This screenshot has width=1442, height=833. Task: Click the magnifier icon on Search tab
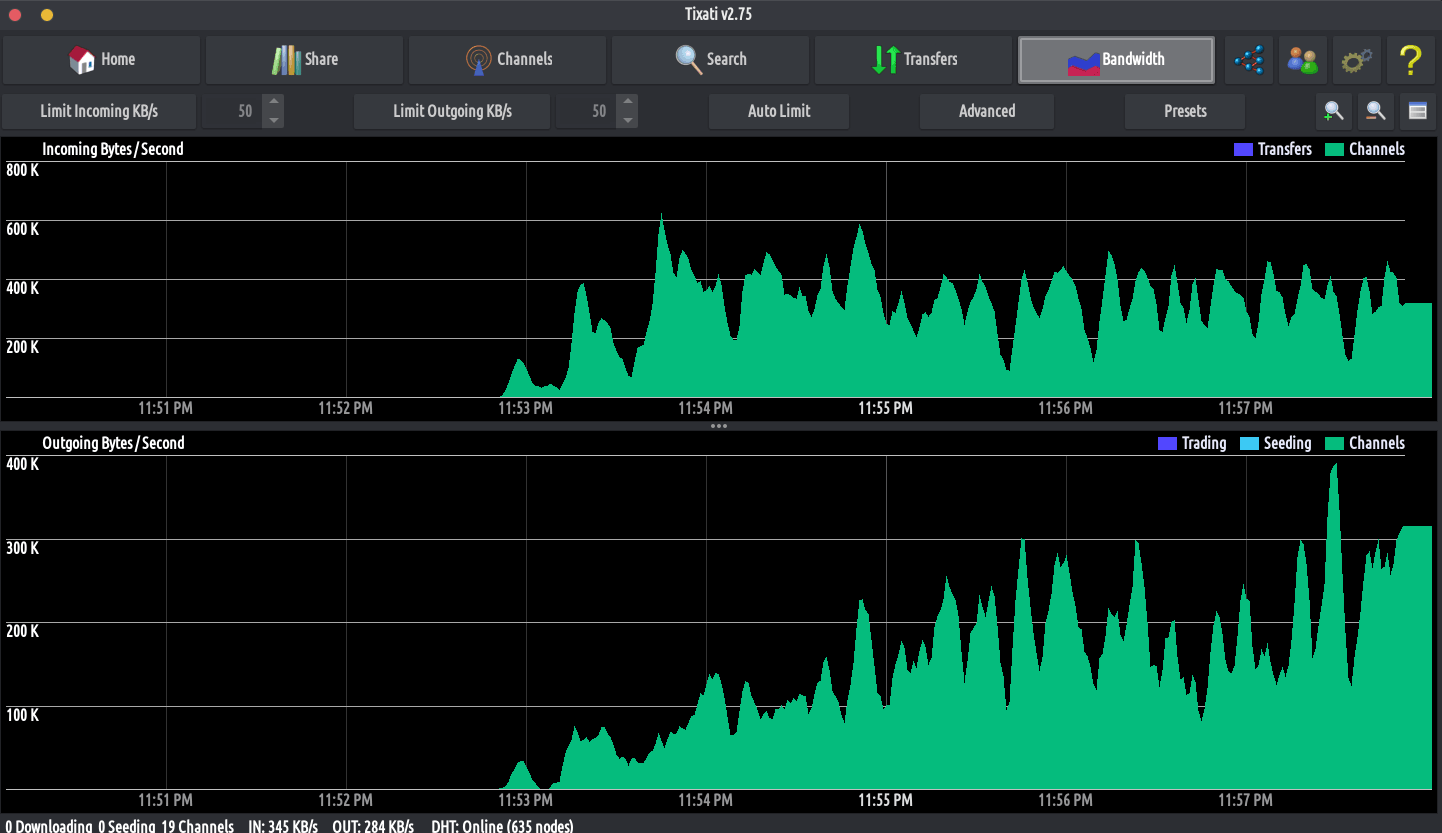pyautogui.click(x=689, y=60)
